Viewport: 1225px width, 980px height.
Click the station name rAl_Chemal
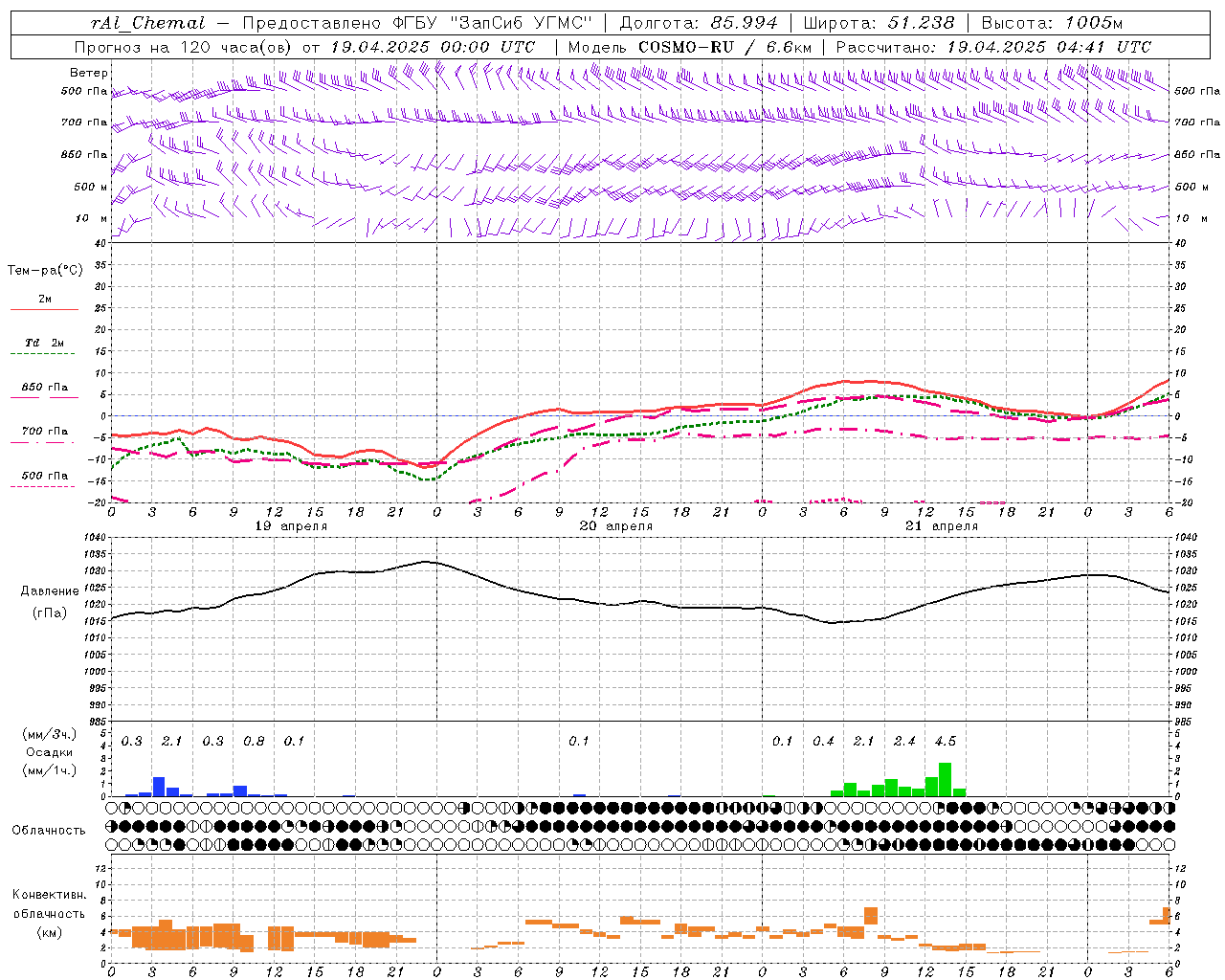pyautogui.click(x=148, y=23)
